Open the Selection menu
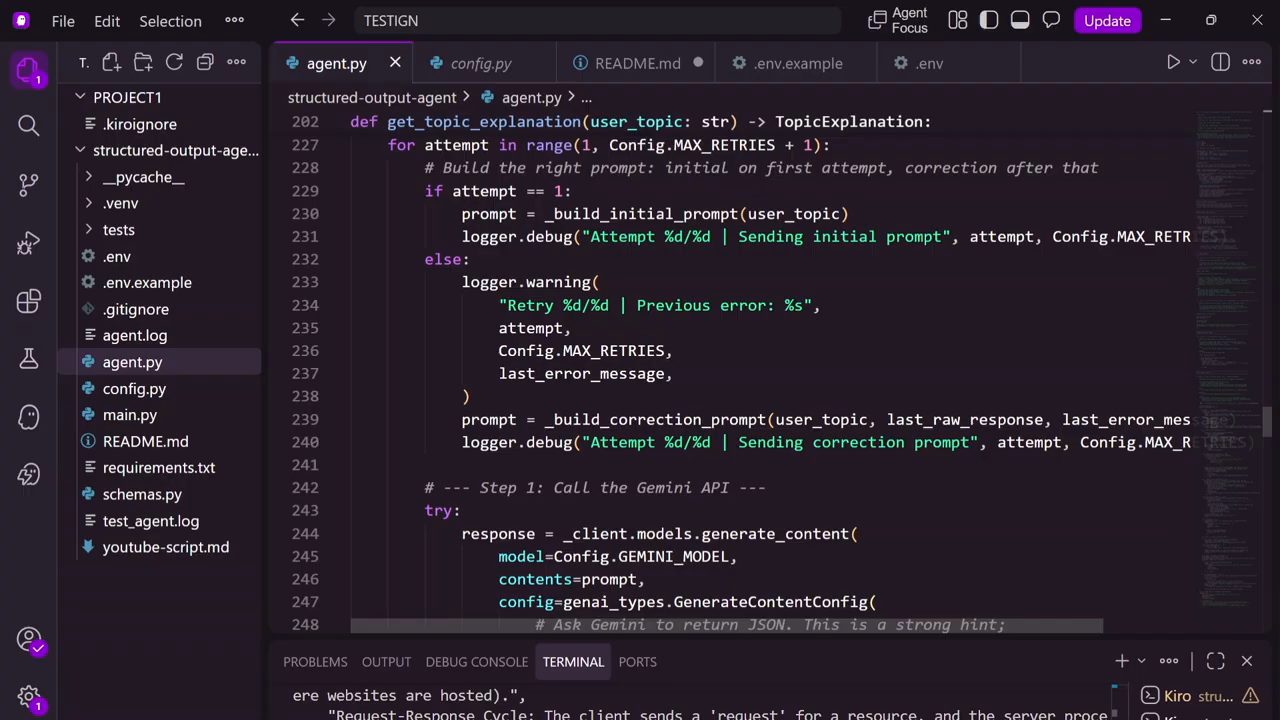Image resolution: width=1280 pixels, height=720 pixels. [x=170, y=20]
